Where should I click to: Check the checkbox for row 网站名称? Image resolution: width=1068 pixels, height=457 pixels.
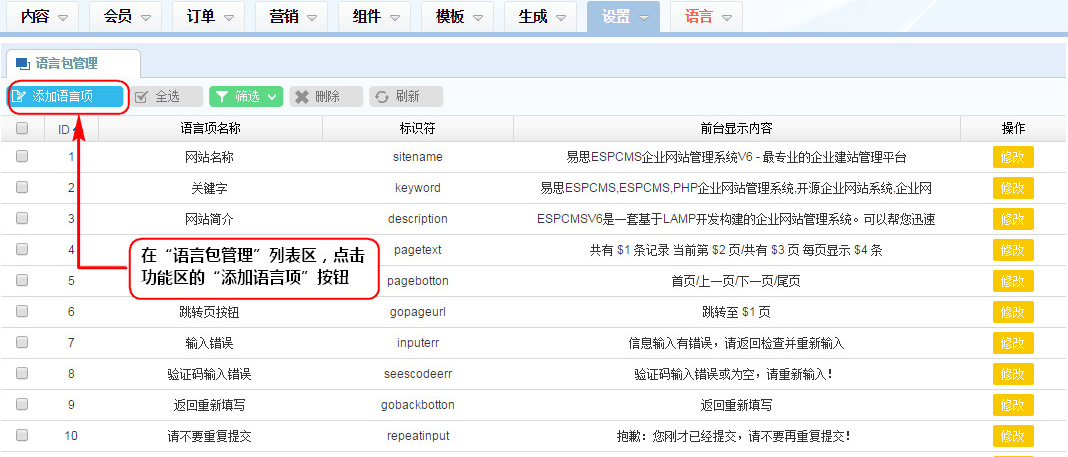coord(22,157)
